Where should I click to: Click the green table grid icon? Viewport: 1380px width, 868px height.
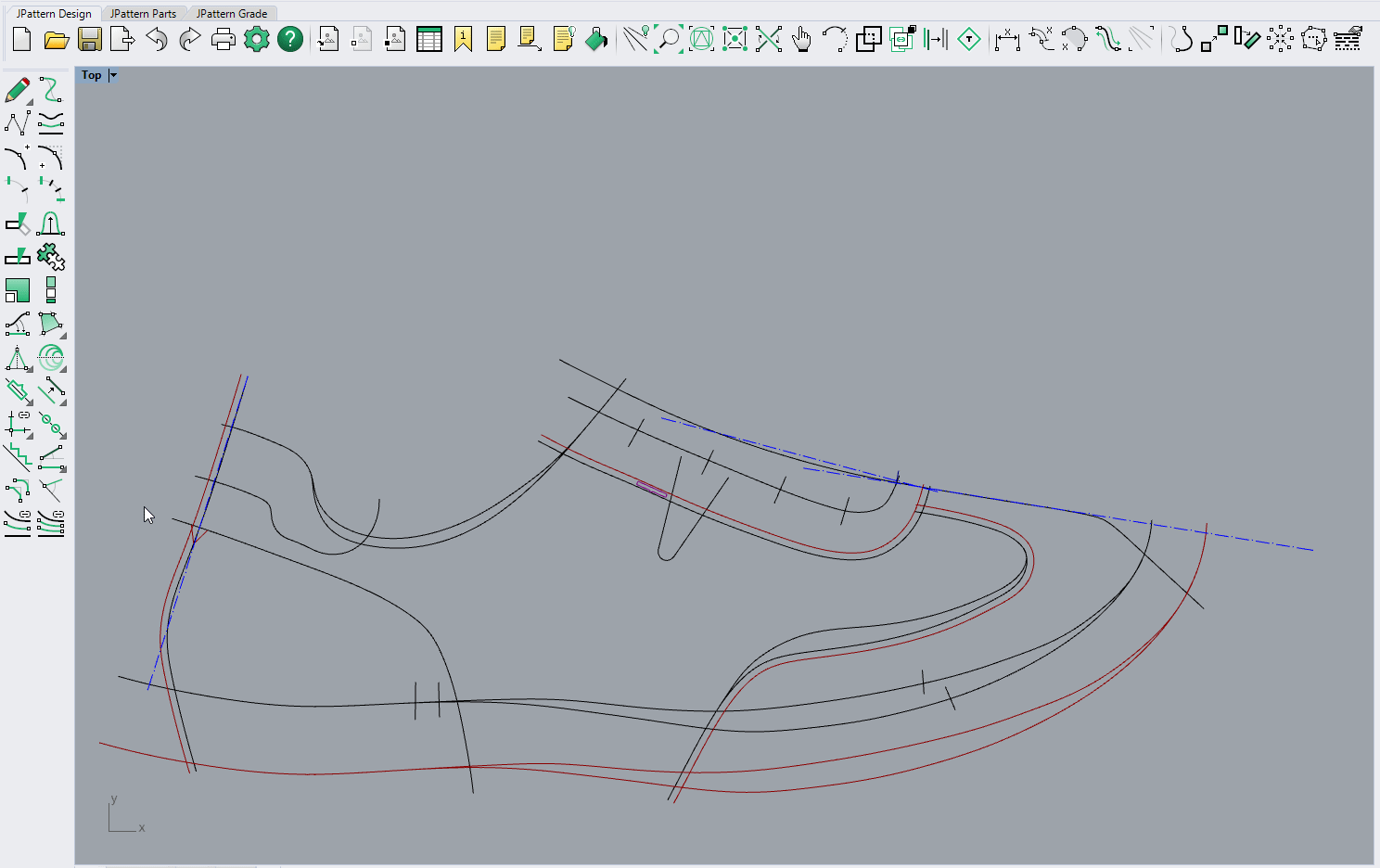click(x=429, y=39)
